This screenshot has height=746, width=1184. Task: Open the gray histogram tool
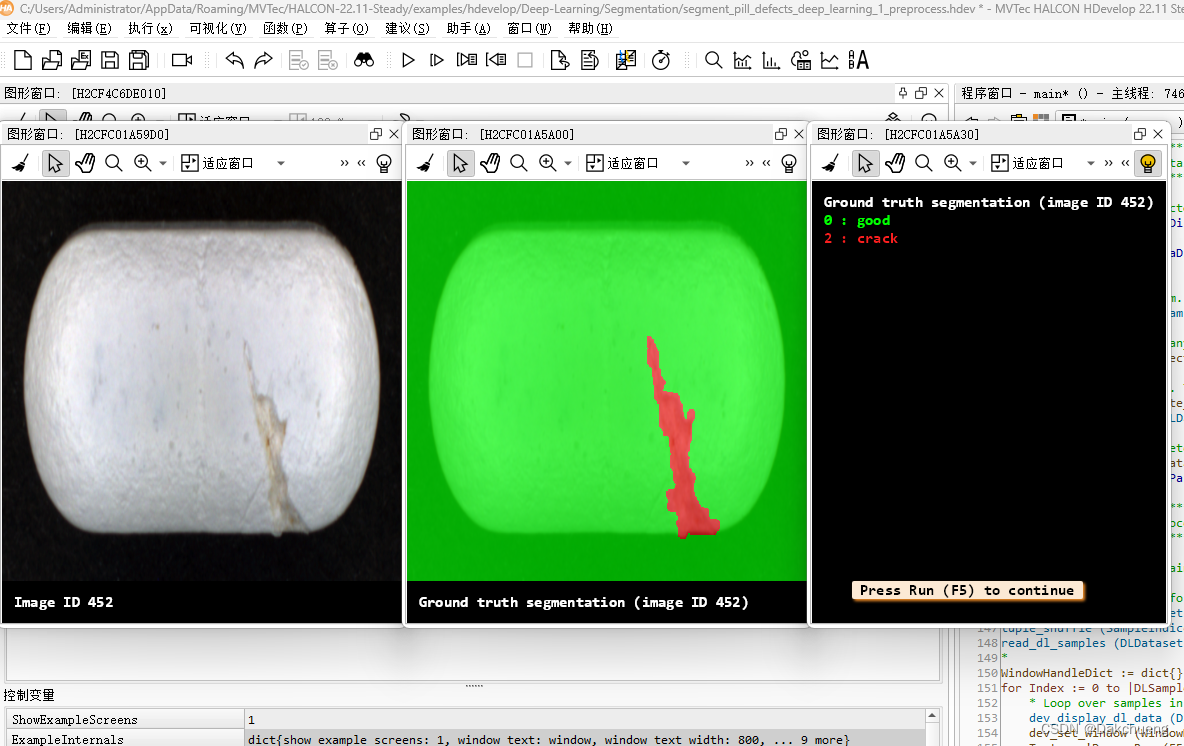(742, 60)
